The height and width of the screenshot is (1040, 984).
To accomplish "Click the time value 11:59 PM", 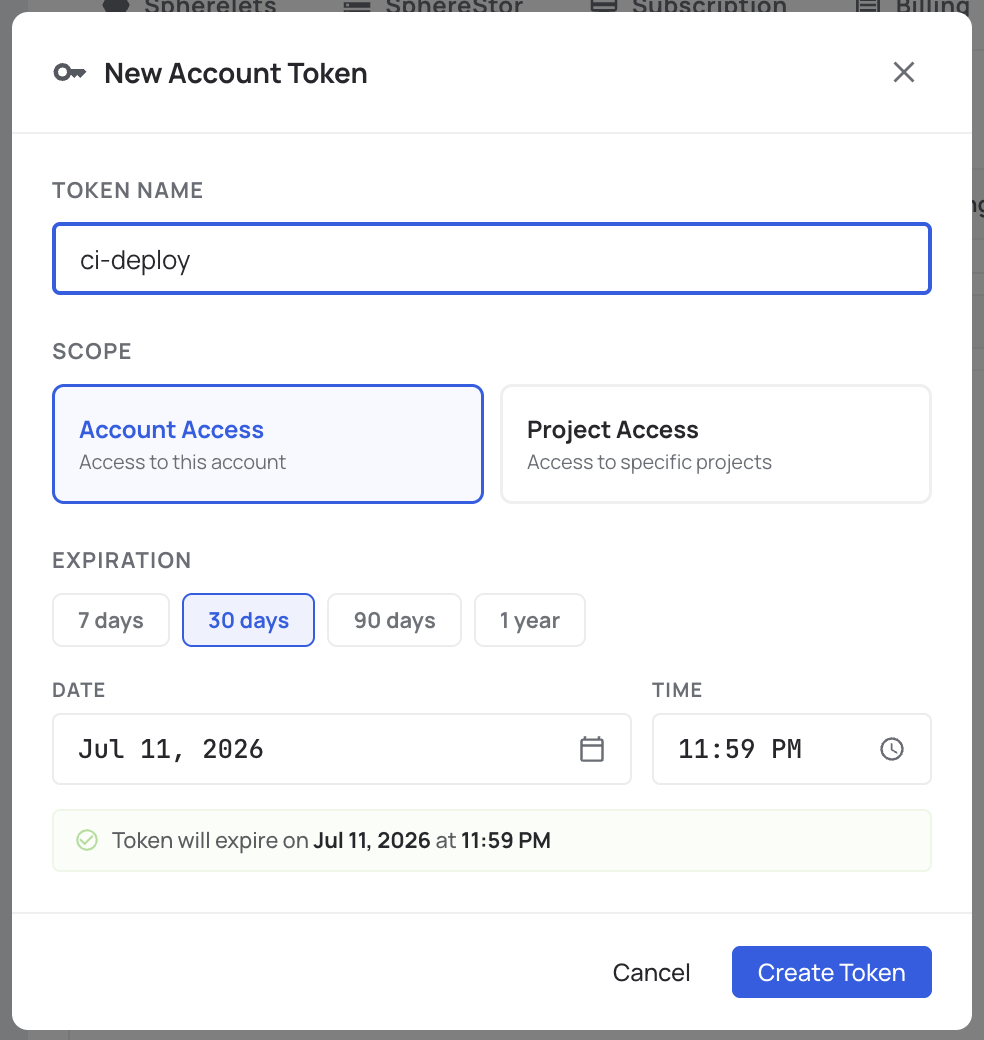I will click(x=739, y=749).
